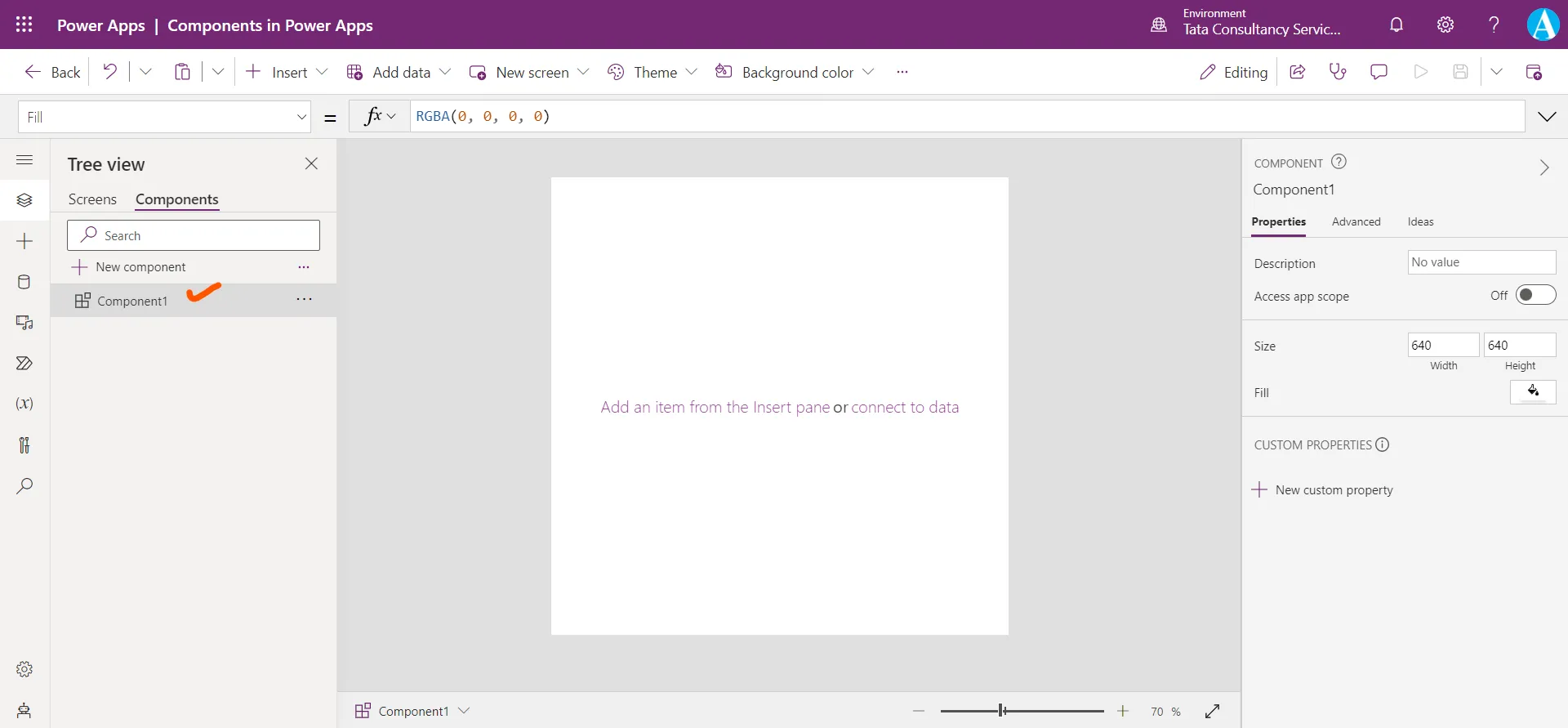The image size is (1568, 728).
Task: Click the Undo icon
Action: coord(109,72)
